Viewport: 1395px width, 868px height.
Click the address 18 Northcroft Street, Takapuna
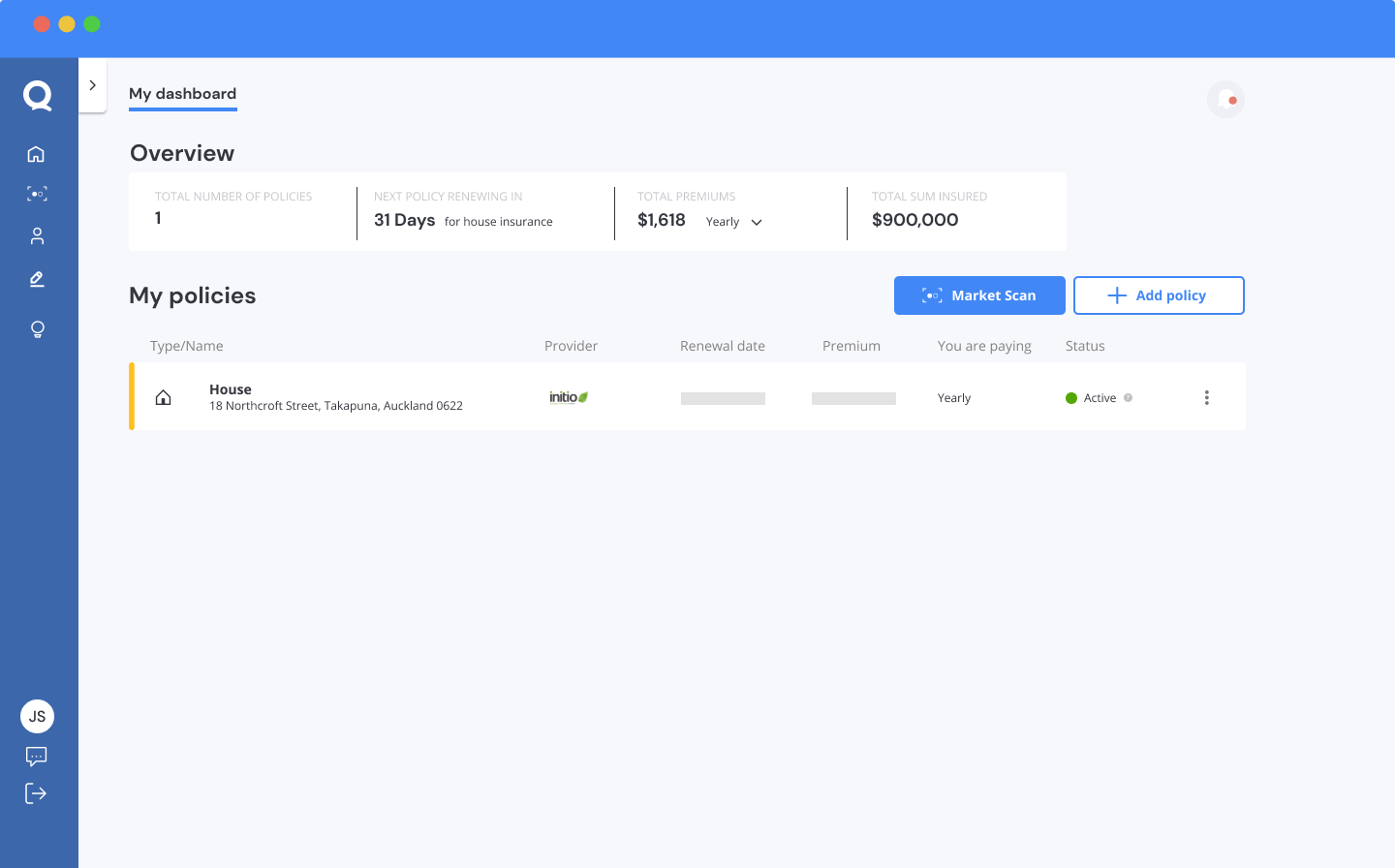(x=336, y=406)
